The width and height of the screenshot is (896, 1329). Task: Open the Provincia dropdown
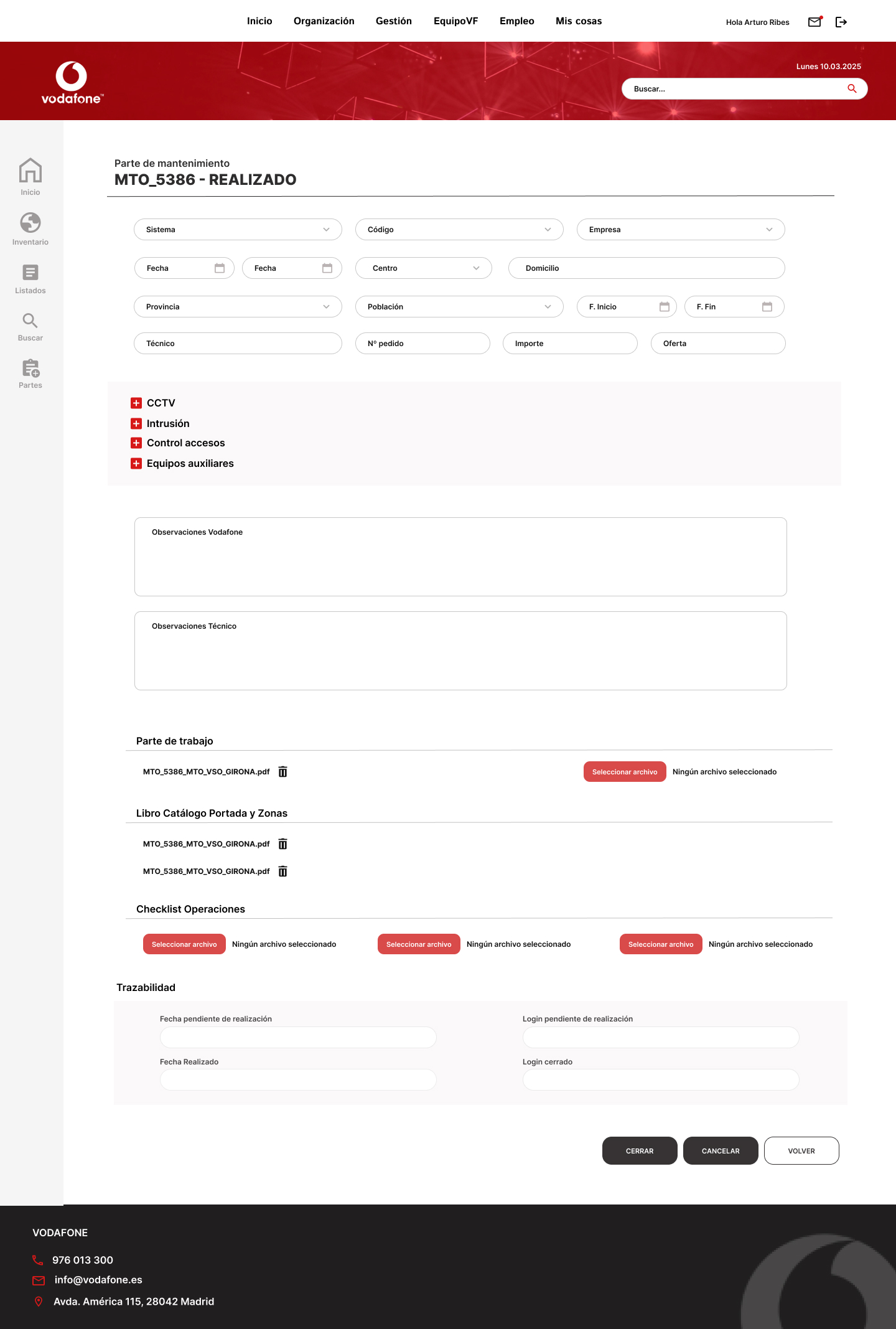coord(238,307)
